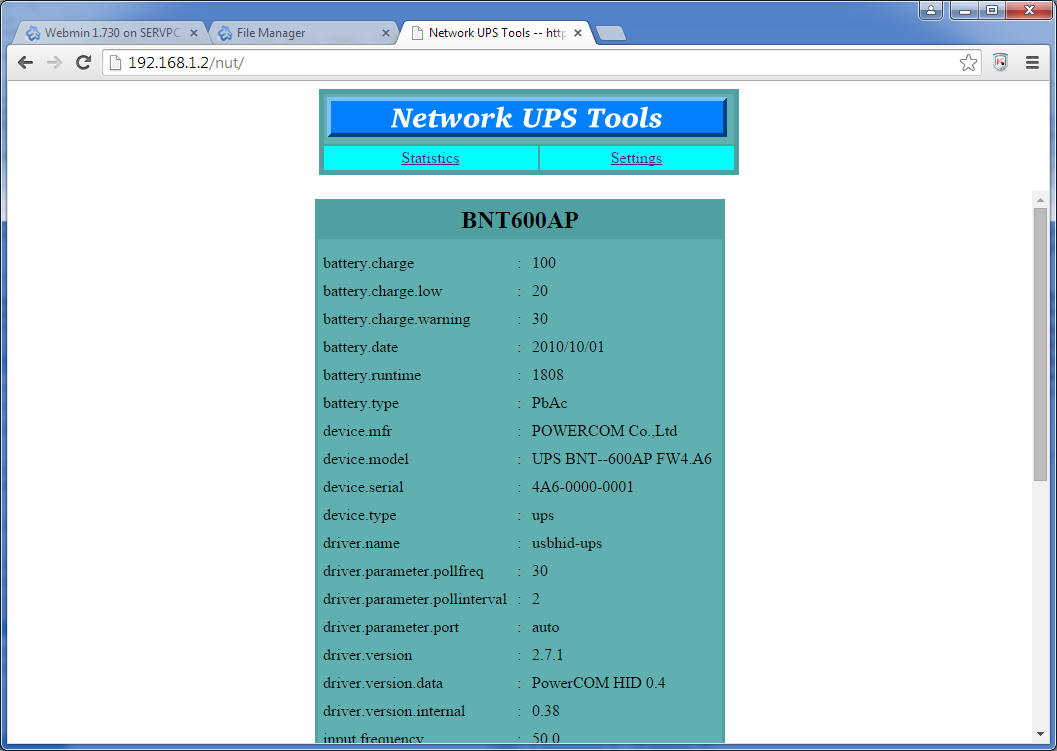Screen dimensions: 1057x751
Task: Click the battery.charge.warning label
Action: tap(396, 320)
